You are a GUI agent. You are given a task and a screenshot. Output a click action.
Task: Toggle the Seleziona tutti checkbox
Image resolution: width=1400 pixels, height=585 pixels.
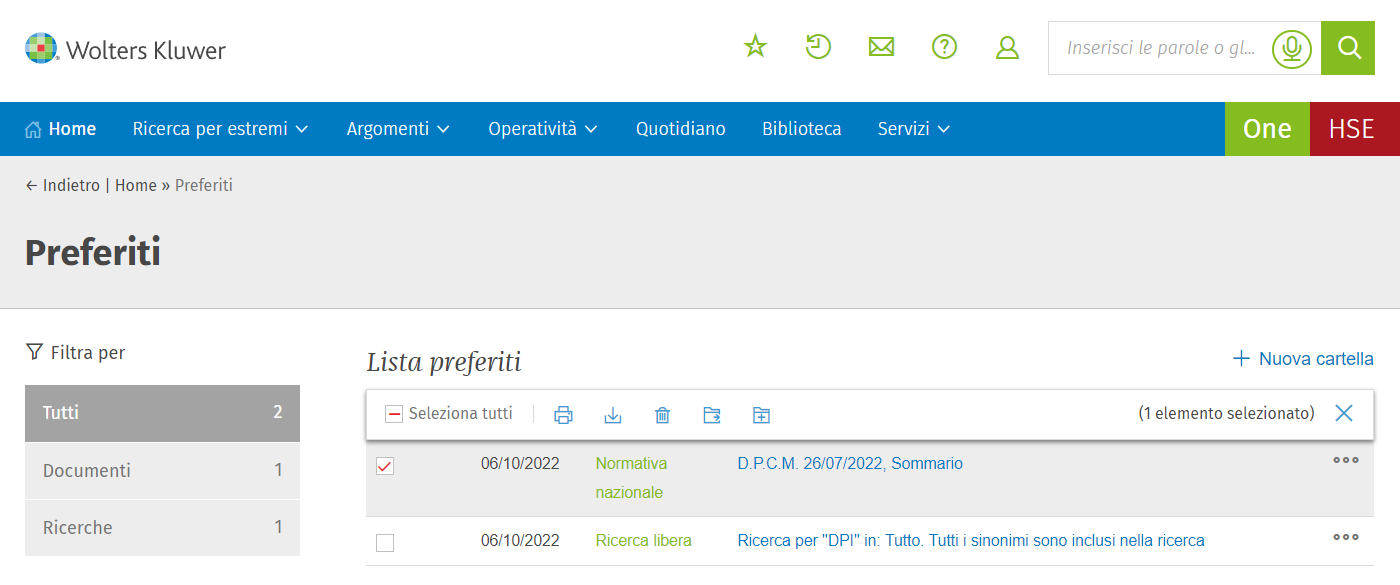tap(394, 414)
